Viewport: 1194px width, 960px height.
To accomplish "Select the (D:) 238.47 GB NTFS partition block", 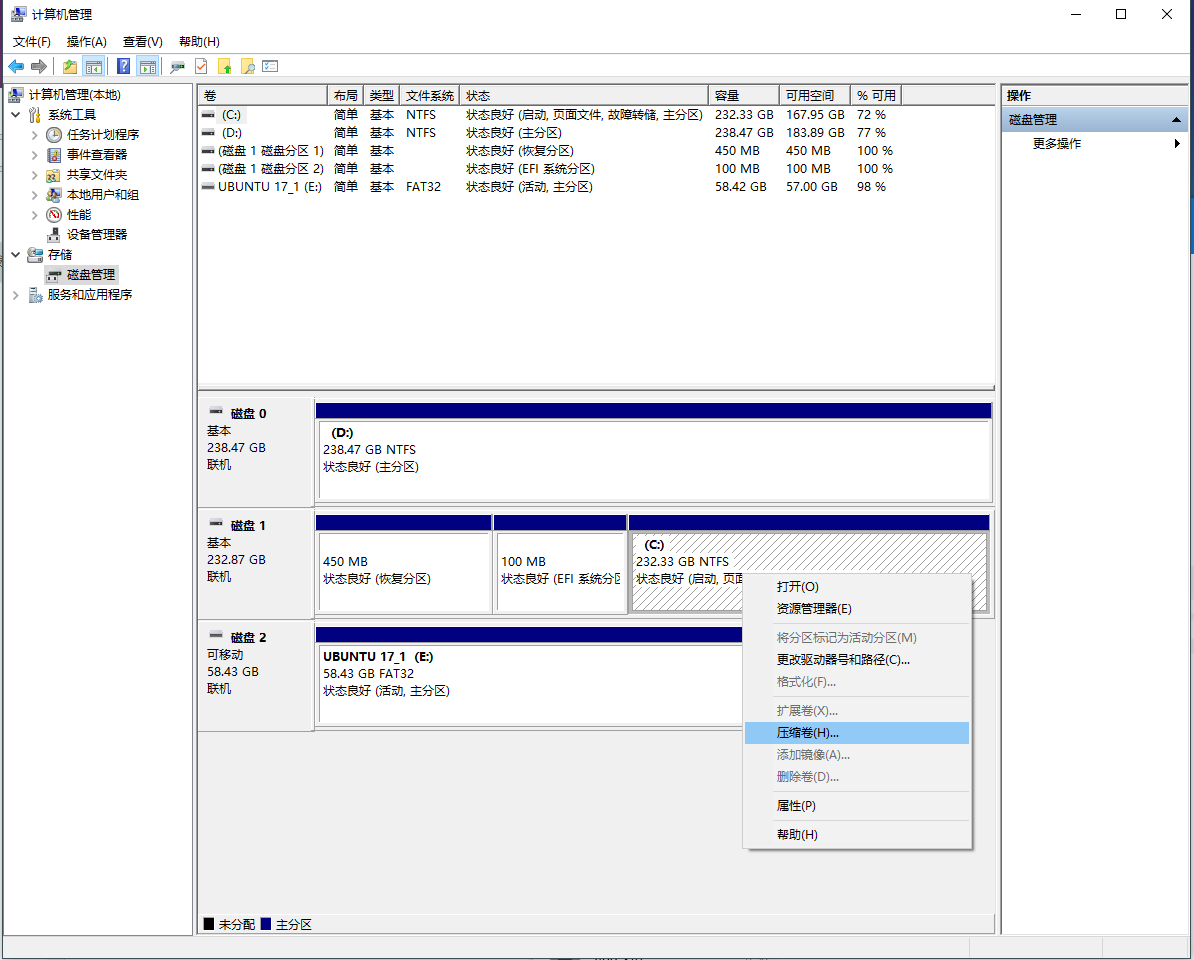I will click(654, 460).
